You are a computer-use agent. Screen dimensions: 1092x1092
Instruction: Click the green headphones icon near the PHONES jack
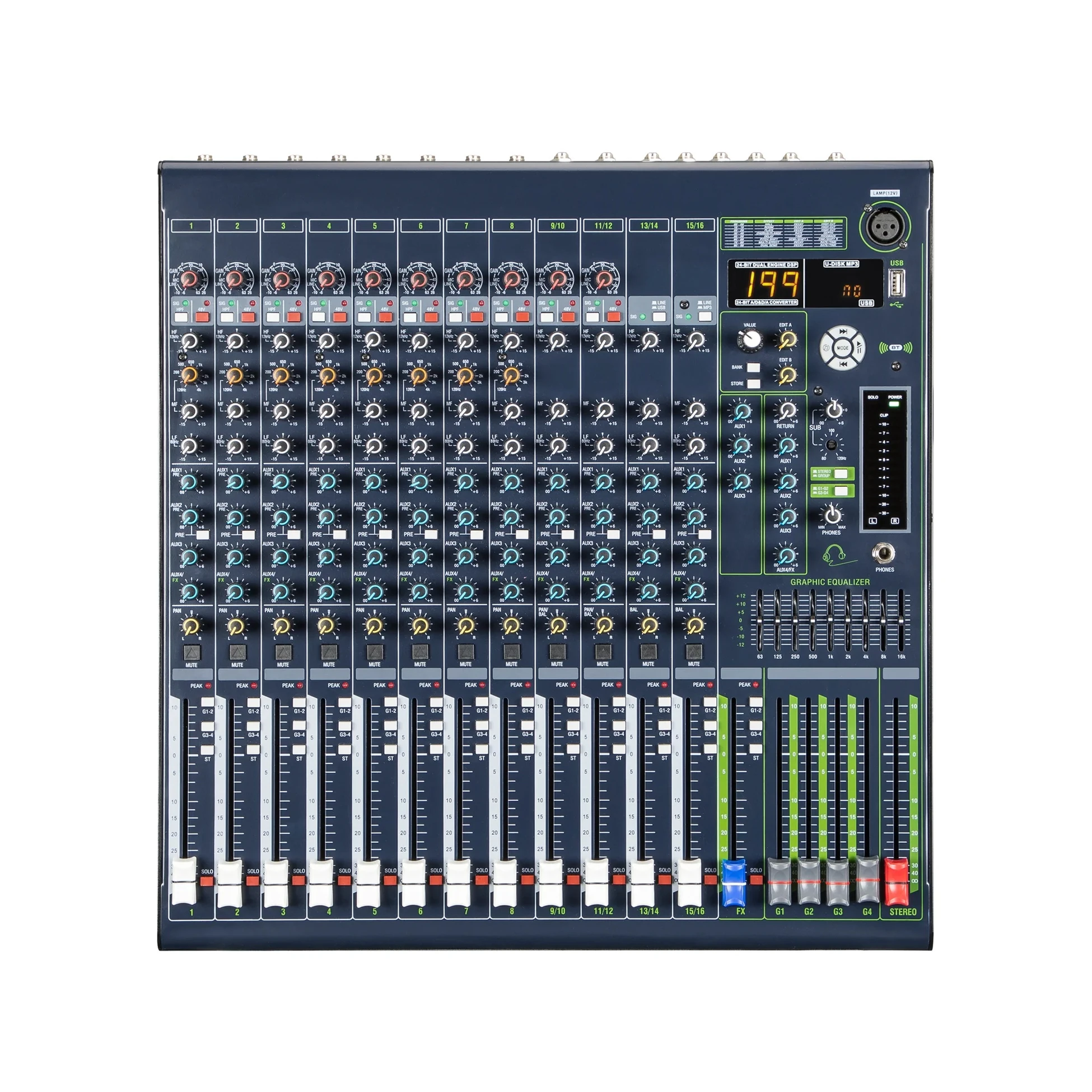click(834, 555)
